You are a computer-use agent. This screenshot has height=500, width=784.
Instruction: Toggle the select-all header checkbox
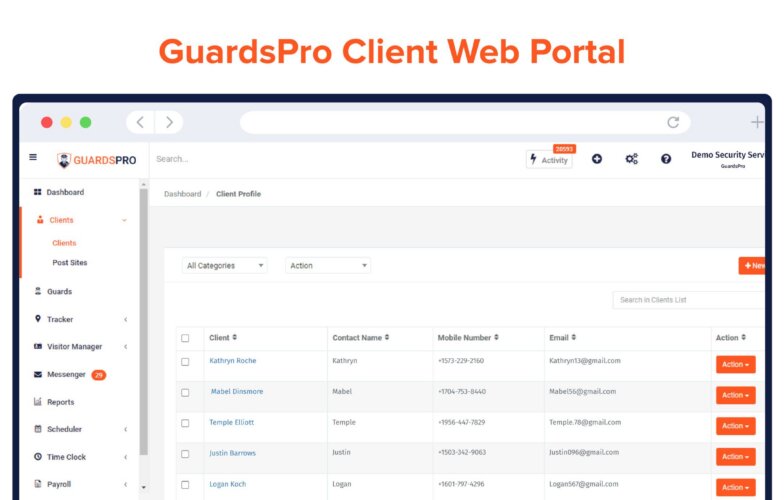click(185, 338)
